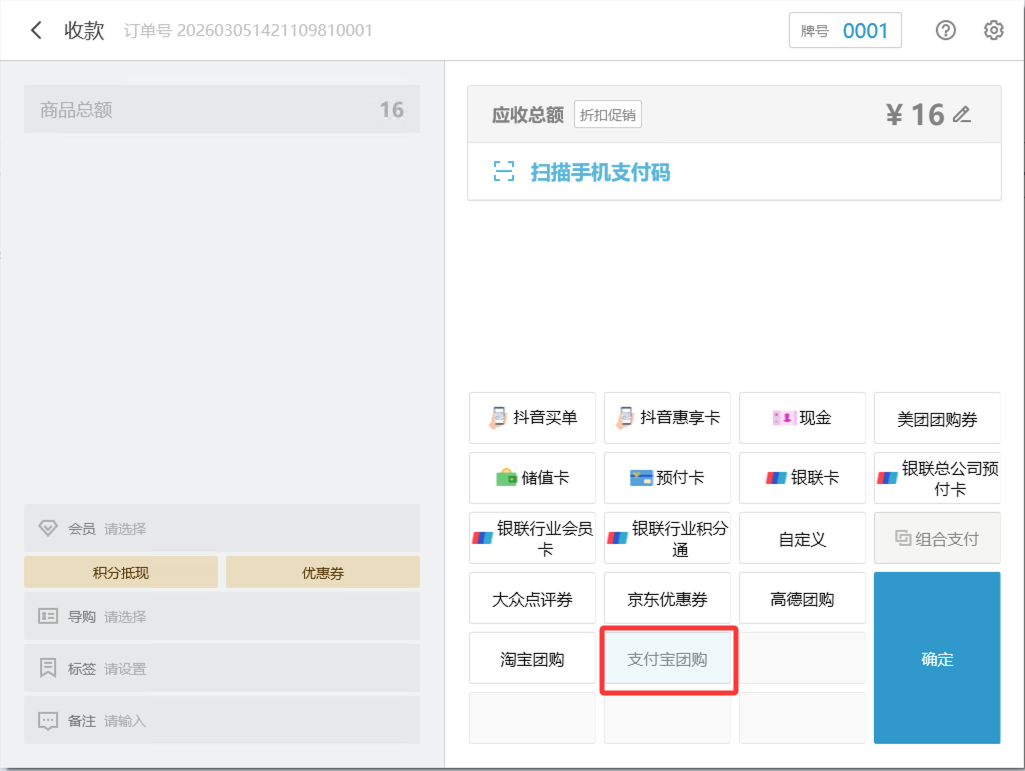Toggle the 优惠券 coupon option
Image resolution: width=1025 pixels, height=771 pixels.
(322, 572)
